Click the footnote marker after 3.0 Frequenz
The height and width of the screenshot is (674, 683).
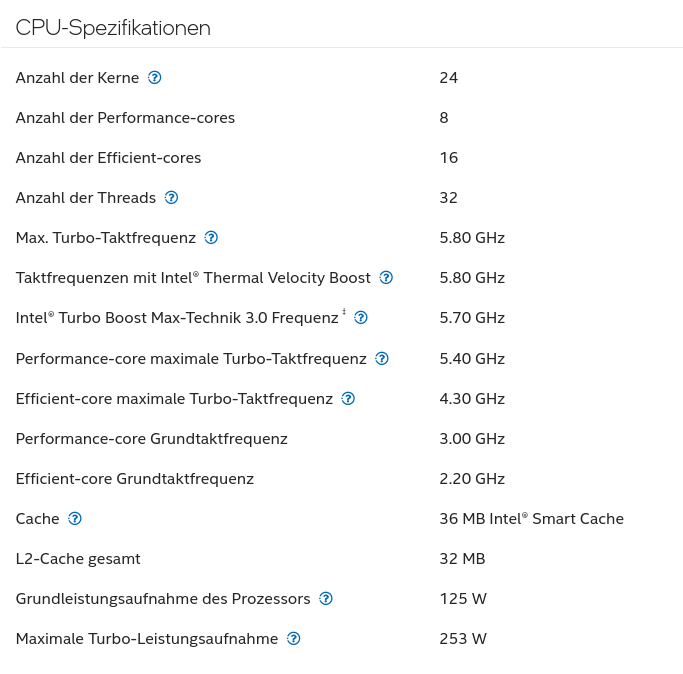click(x=344, y=313)
